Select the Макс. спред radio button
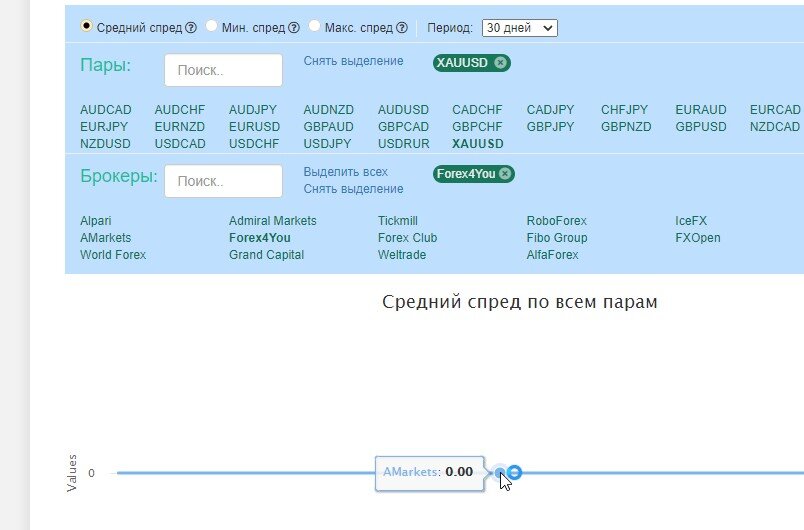Image resolution: width=804 pixels, height=530 pixels. (x=314, y=26)
